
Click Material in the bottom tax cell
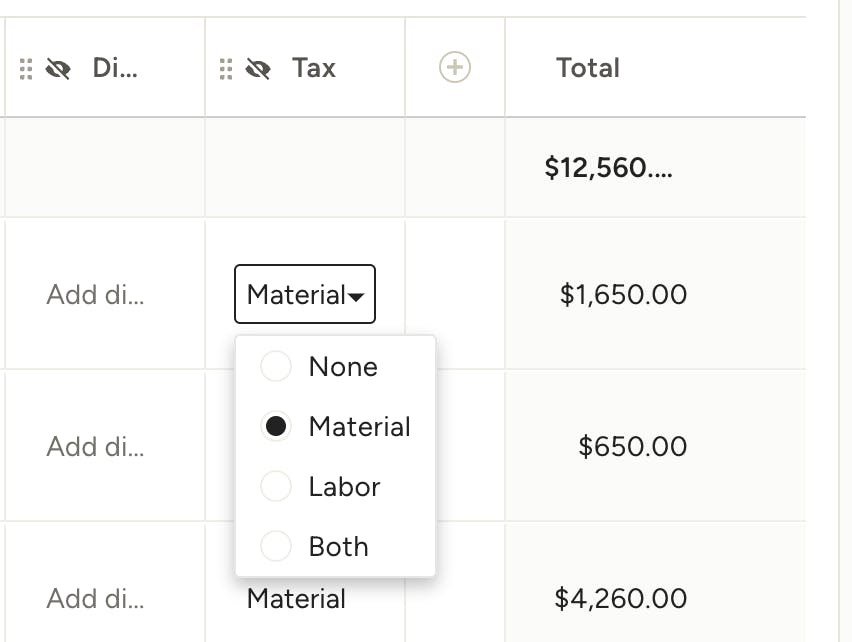[295, 598]
